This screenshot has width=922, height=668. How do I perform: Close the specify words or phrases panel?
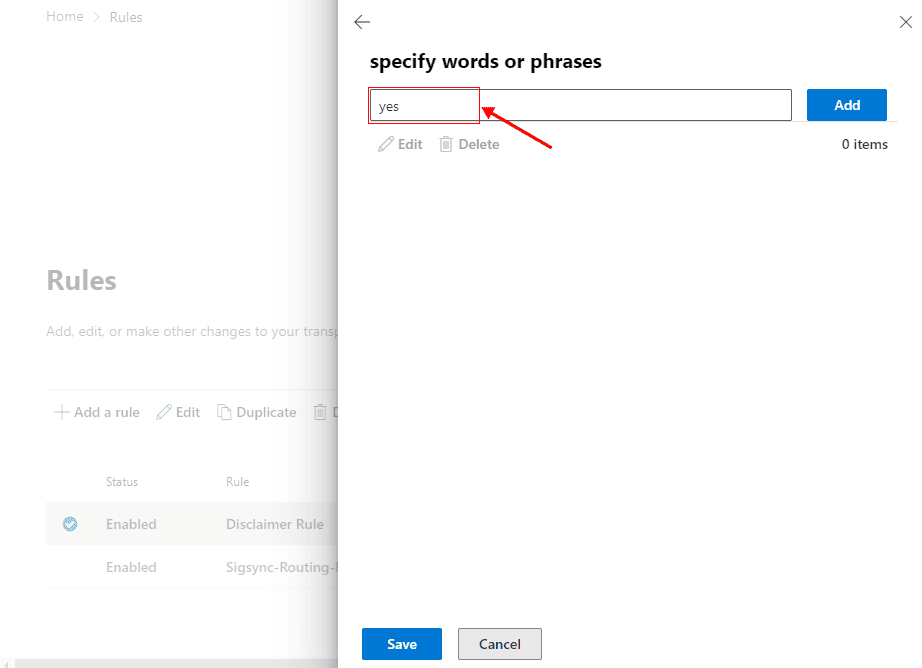905,22
